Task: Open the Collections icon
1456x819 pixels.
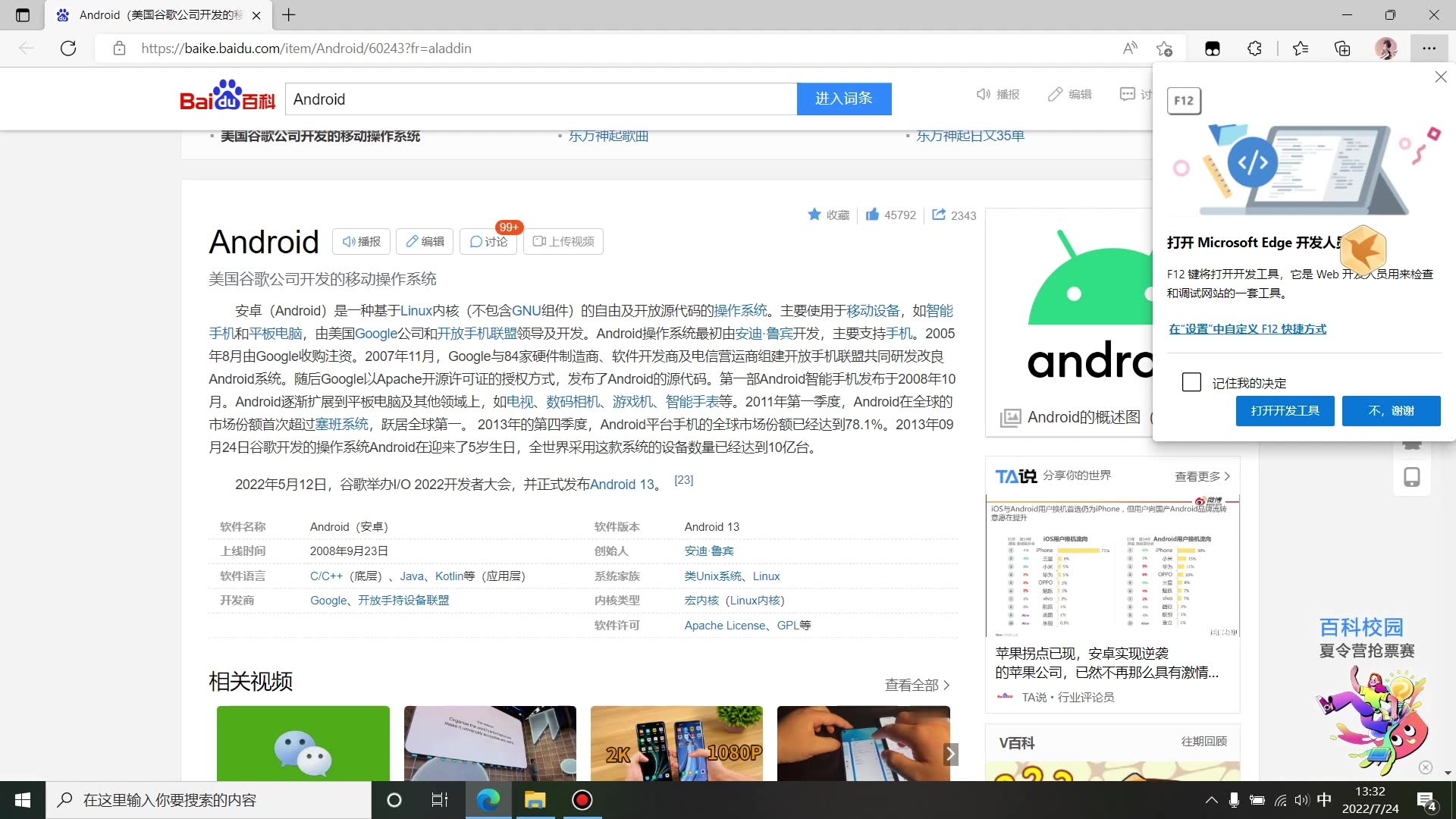Action: 1342,49
